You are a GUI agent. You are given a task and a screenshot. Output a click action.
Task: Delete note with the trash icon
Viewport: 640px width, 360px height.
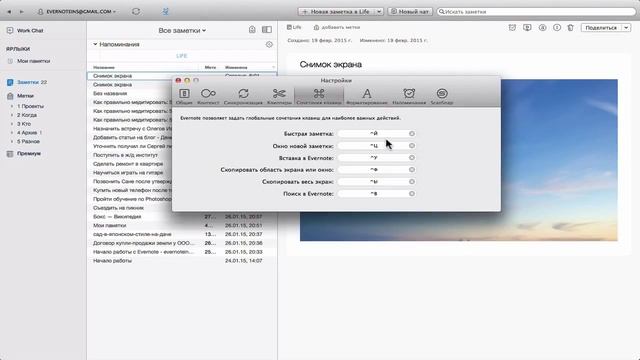point(571,28)
